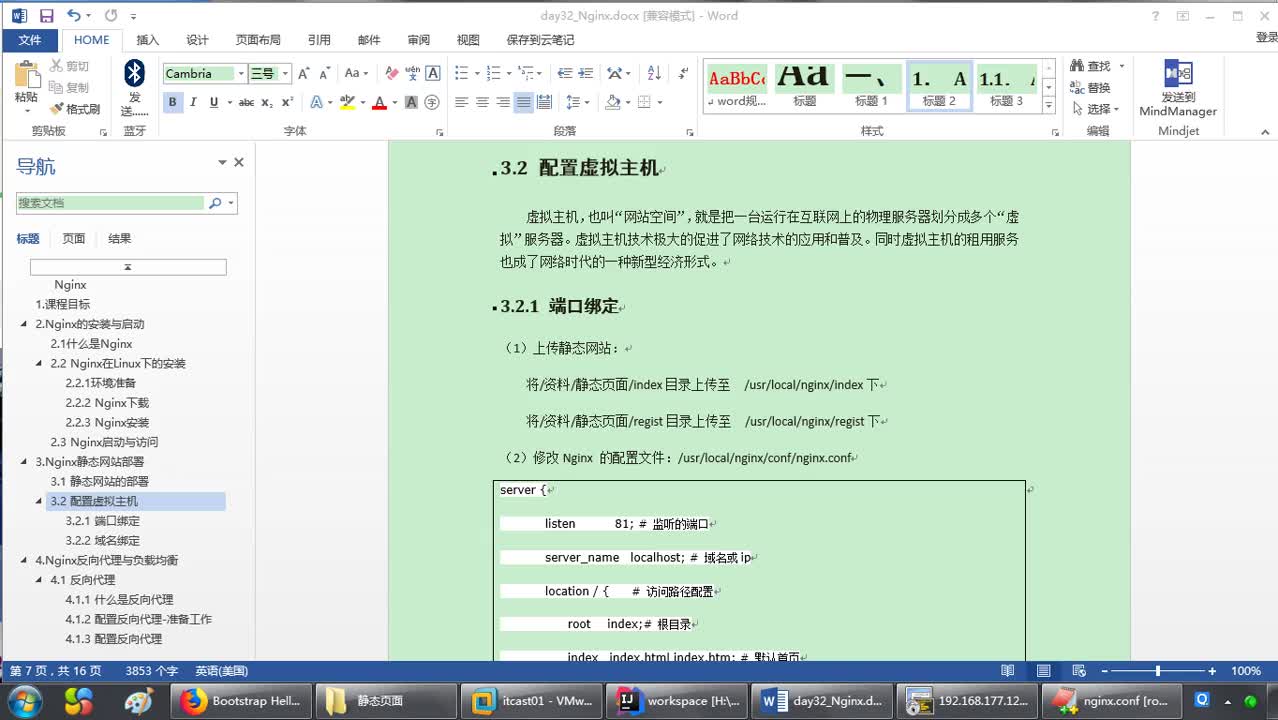Switch to the 审阅 Review tab
Image resolution: width=1278 pixels, height=720 pixels.
tap(419, 40)
